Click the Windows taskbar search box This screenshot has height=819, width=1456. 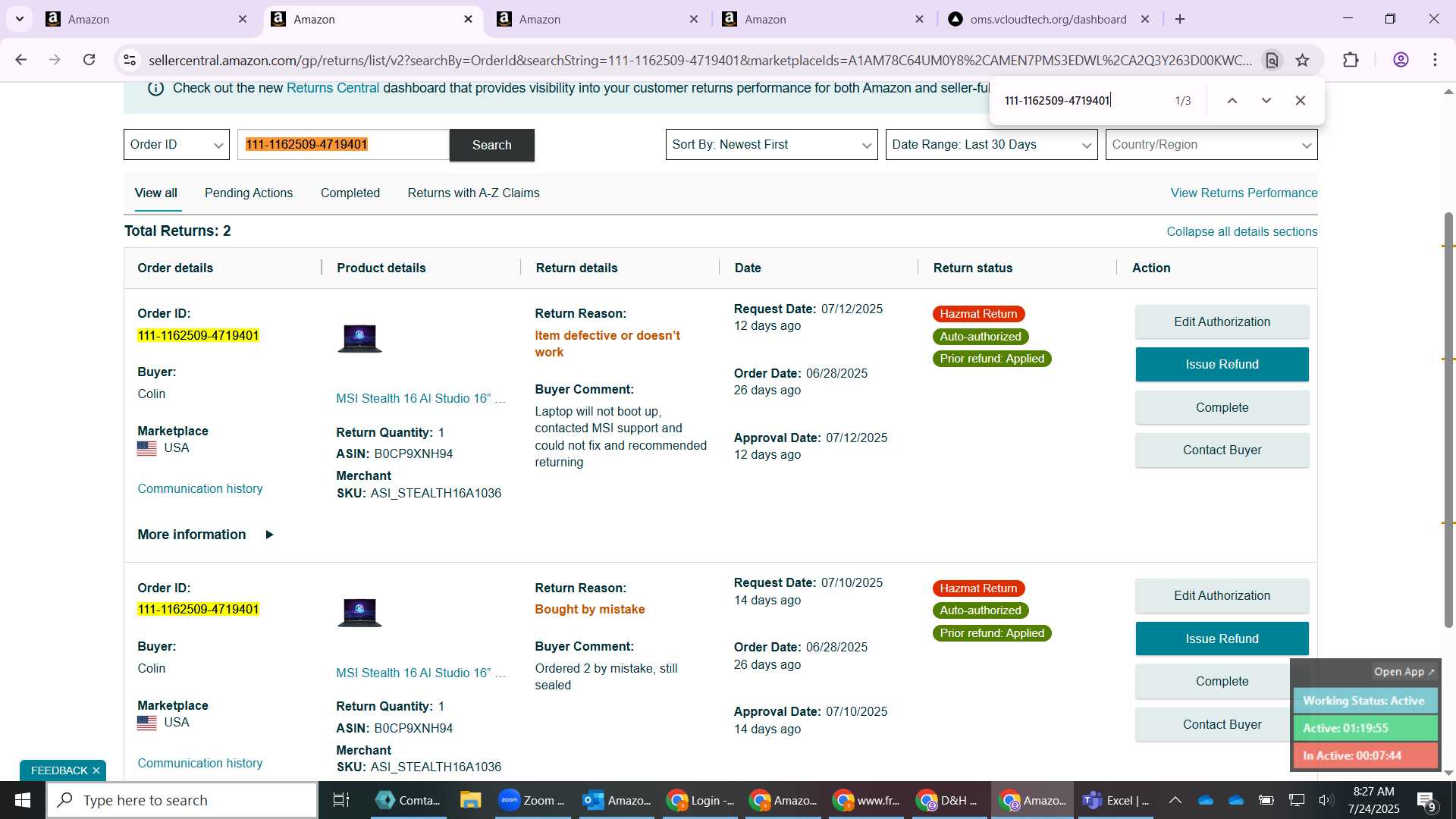[x=182, y=800]
